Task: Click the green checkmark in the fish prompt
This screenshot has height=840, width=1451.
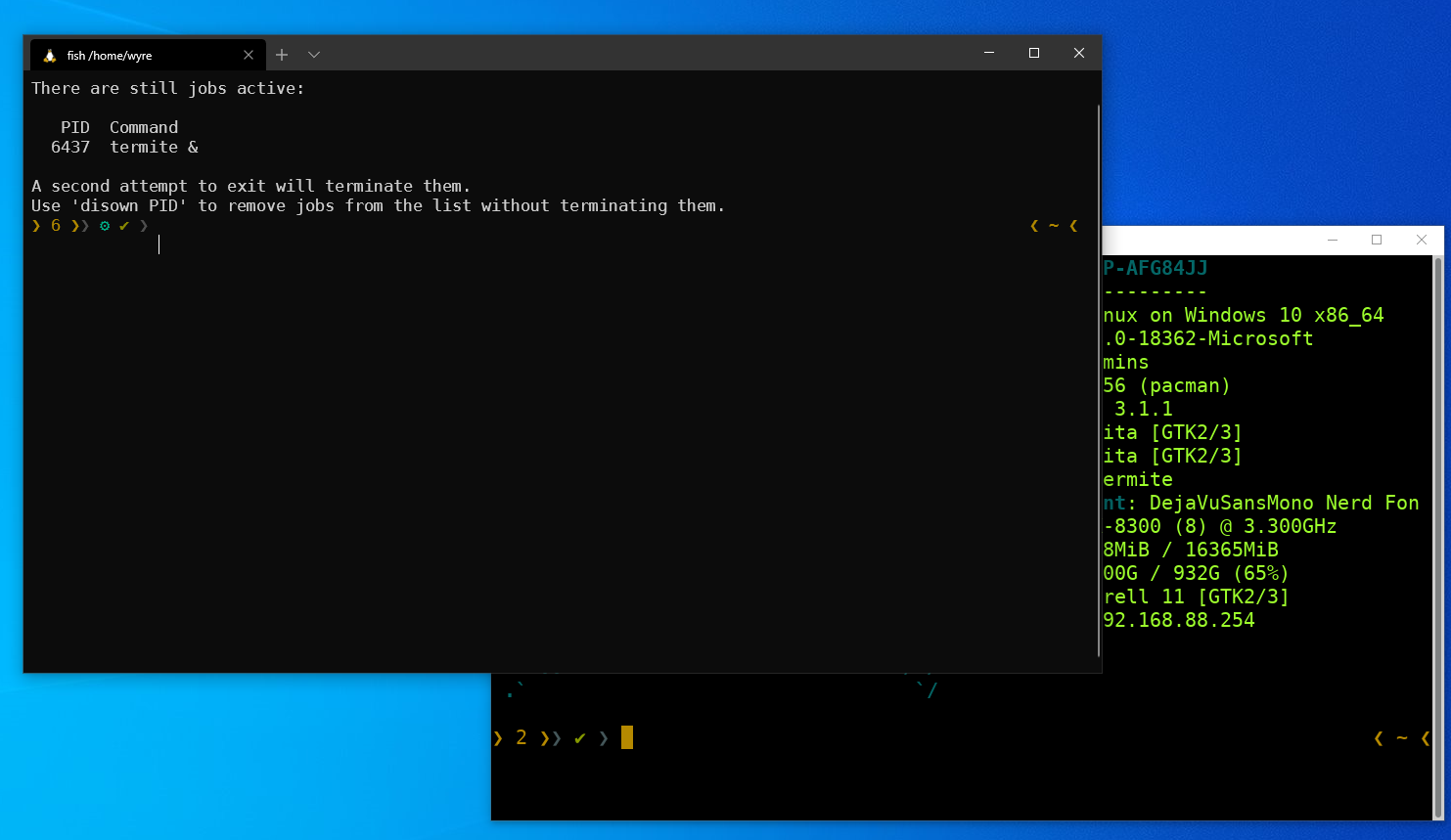Action: [122, 225]
